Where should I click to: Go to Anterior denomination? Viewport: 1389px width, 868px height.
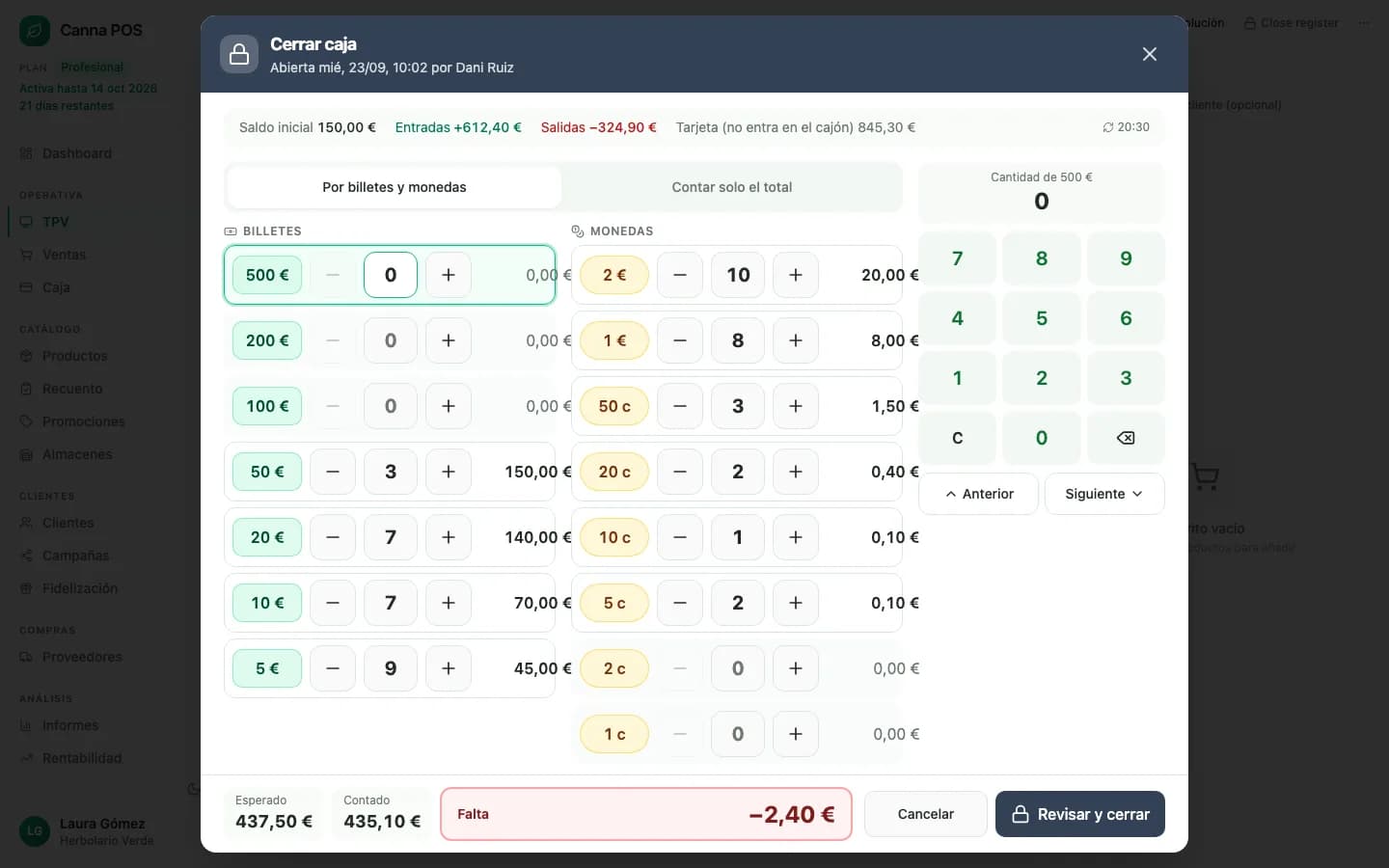click(978, 494)
